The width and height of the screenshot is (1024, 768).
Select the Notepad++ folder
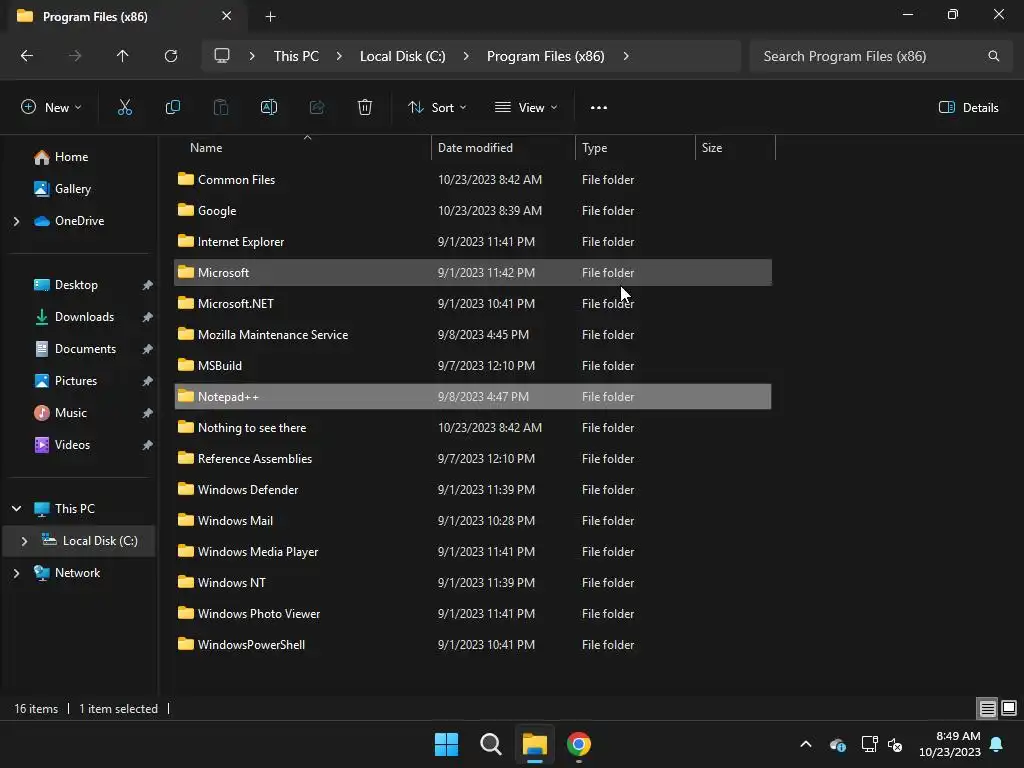[473, 396]
